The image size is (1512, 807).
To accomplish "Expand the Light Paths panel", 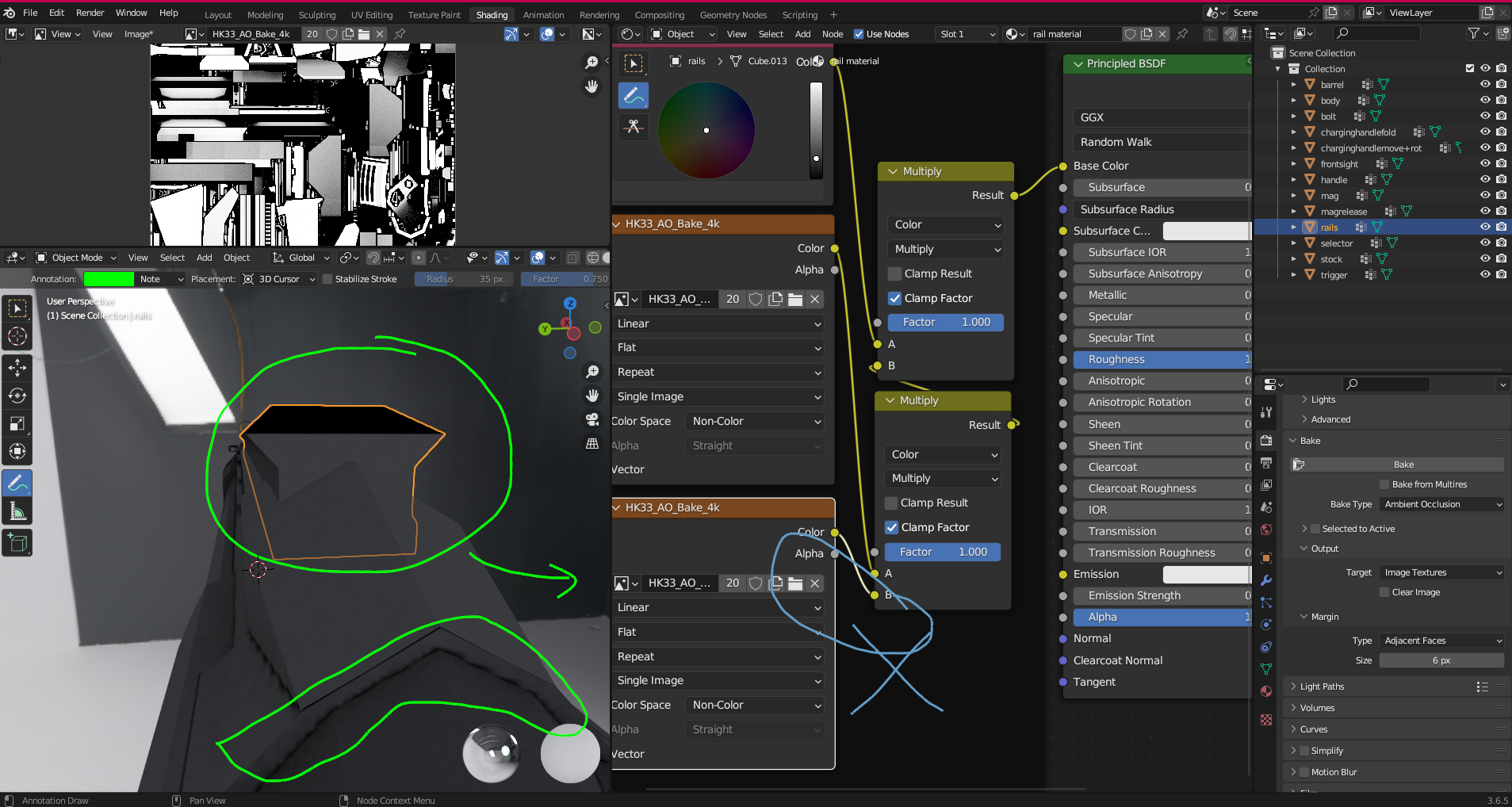I will pos(1322,687).
